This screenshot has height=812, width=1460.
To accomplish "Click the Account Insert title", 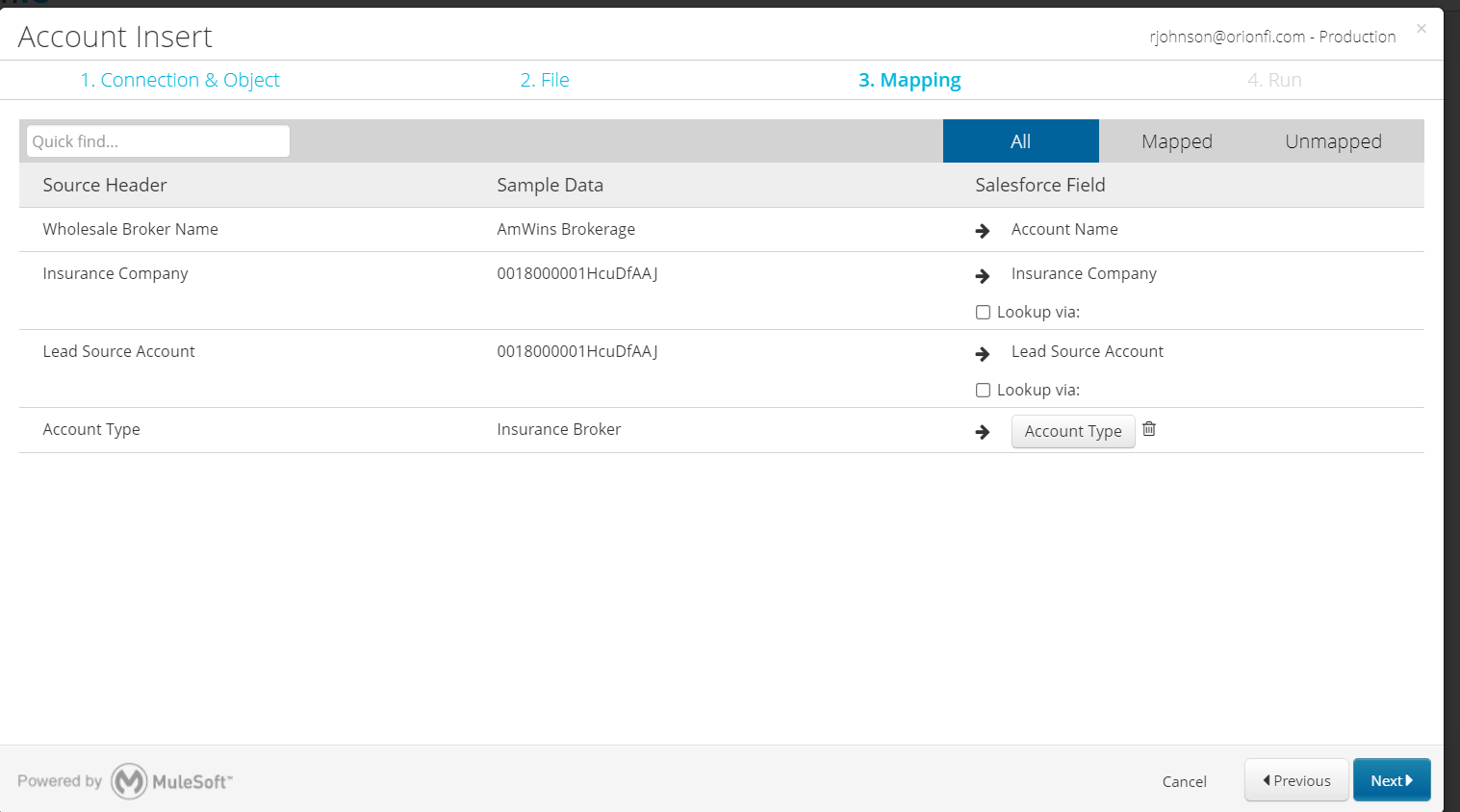I will pyautogui.click(x=115, y=37).
